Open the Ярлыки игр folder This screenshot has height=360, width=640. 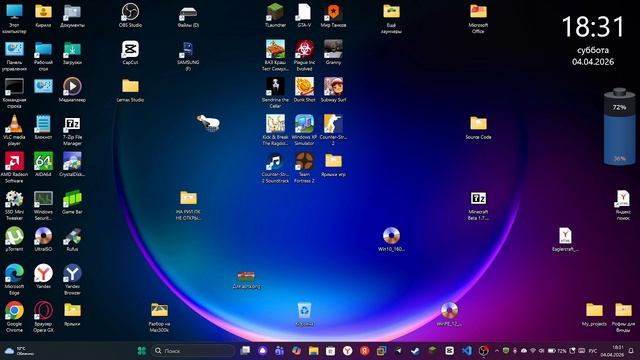pos(333,164)
